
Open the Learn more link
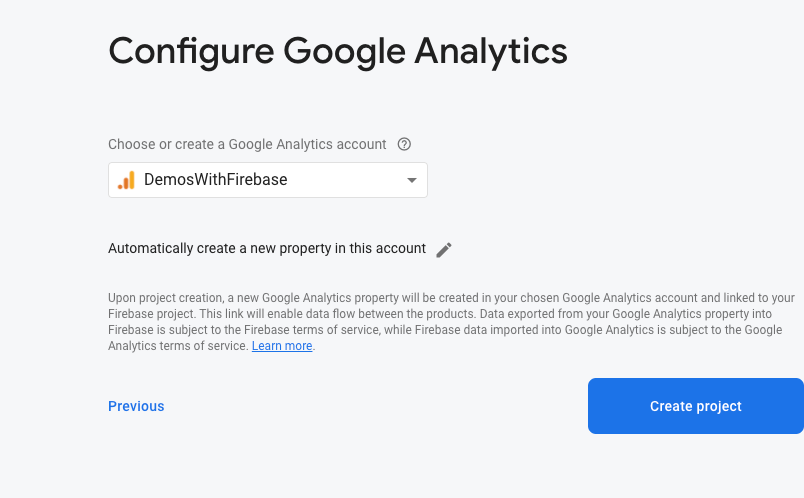282,346
